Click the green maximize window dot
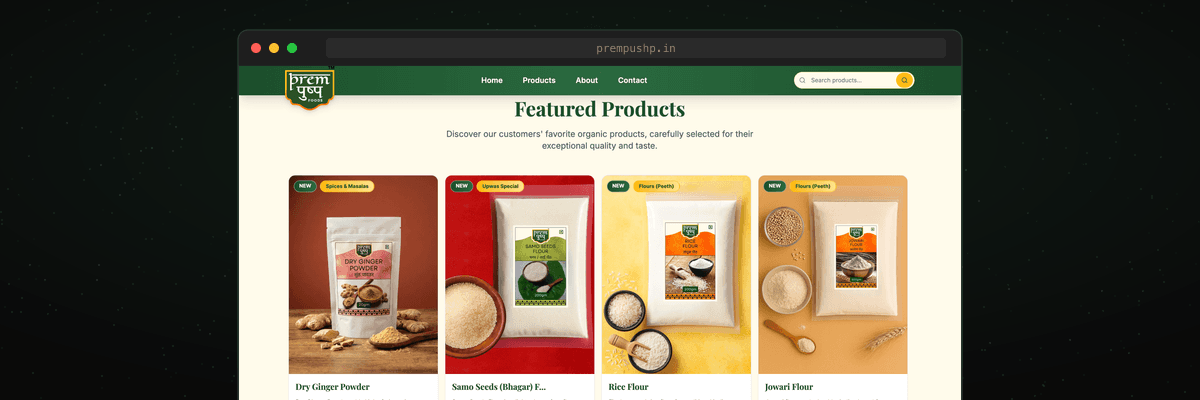The image size is (1200, 400). coord(292,48)
